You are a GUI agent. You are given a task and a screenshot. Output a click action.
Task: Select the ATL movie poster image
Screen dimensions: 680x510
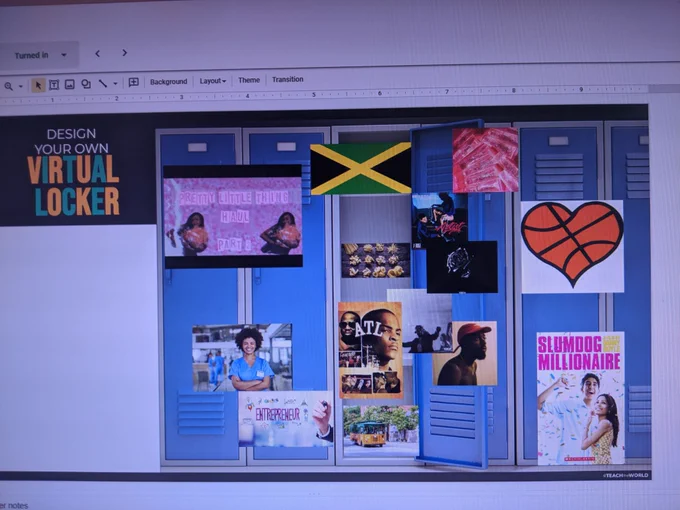pos(370,350)
